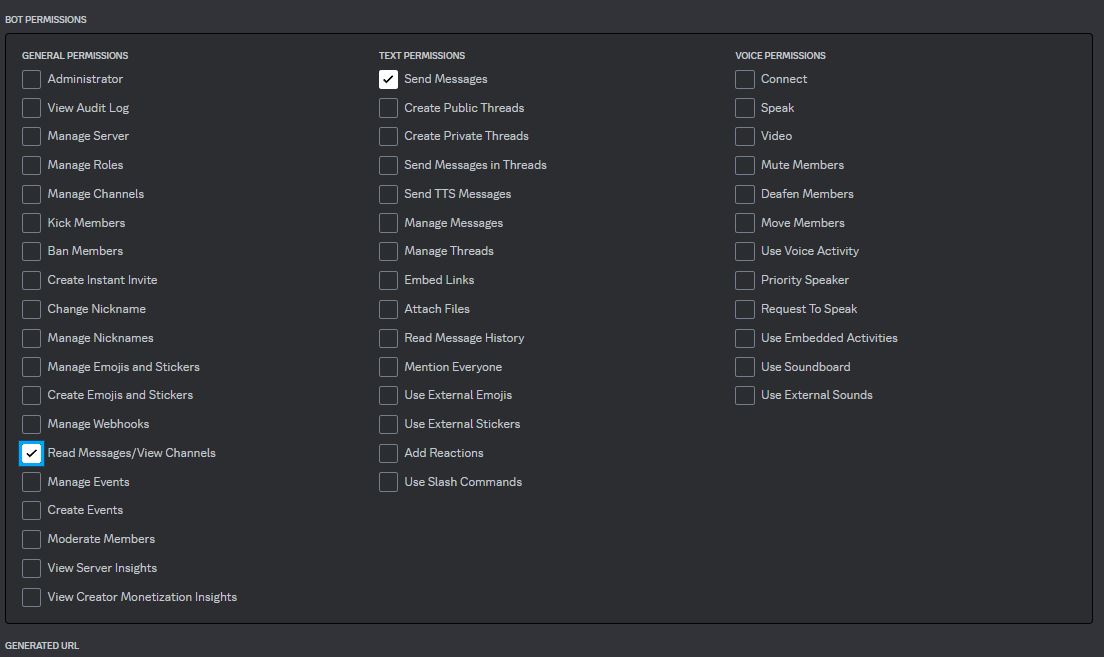Viewport: 1104px width, 657px height.
Task: Check the Manage Messages permission
Action: 388,223
